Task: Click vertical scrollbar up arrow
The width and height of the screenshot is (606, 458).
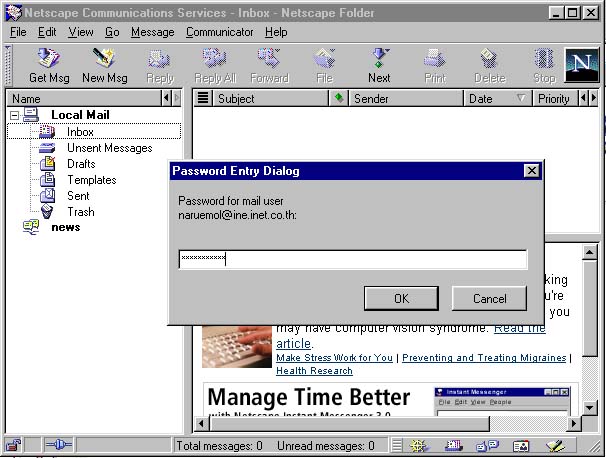Action: [589, 253]
